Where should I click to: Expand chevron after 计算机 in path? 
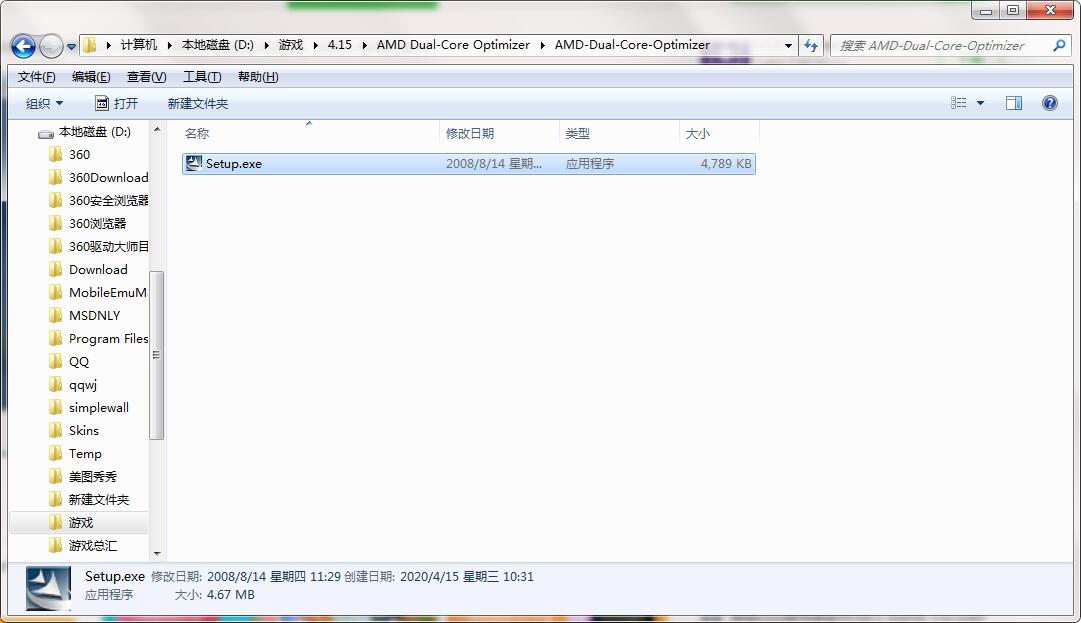pos(169,45)
